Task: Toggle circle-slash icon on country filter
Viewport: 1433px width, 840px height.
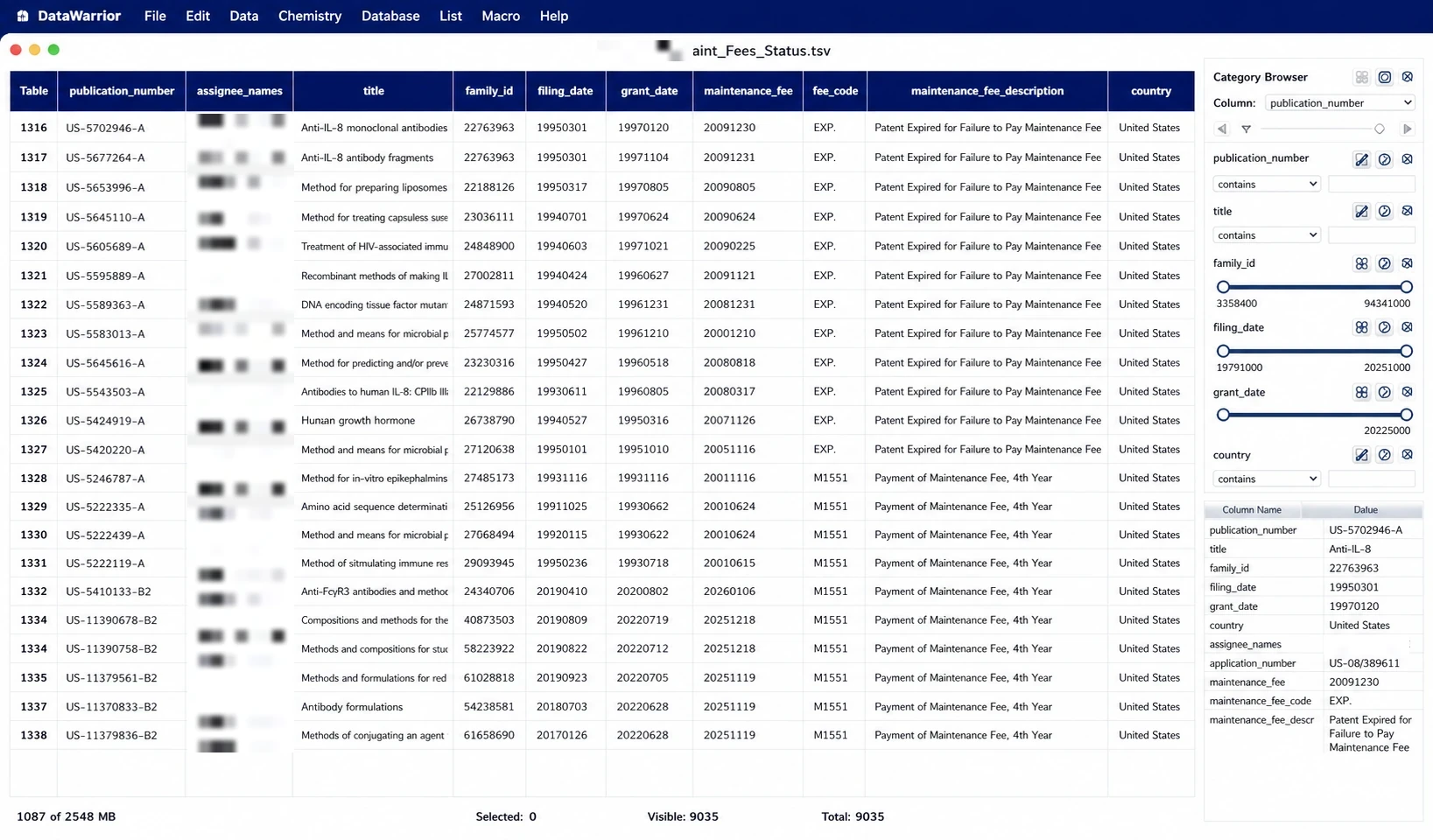Action: pyautogui.click(x=1384, y=455)
